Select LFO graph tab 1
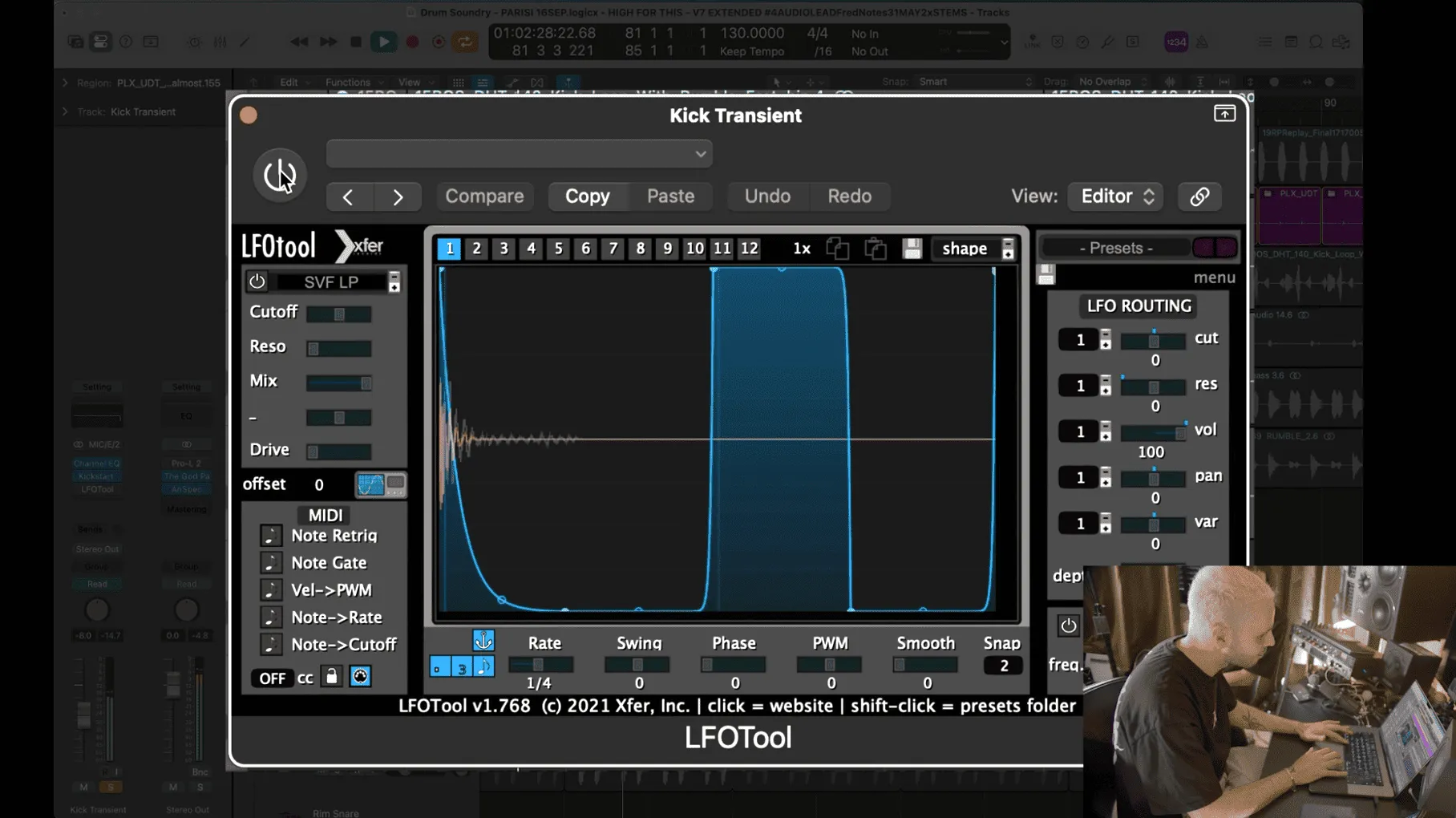This screenshot has height=818, width=1456. pyautogui.click(x=450, y=249)
